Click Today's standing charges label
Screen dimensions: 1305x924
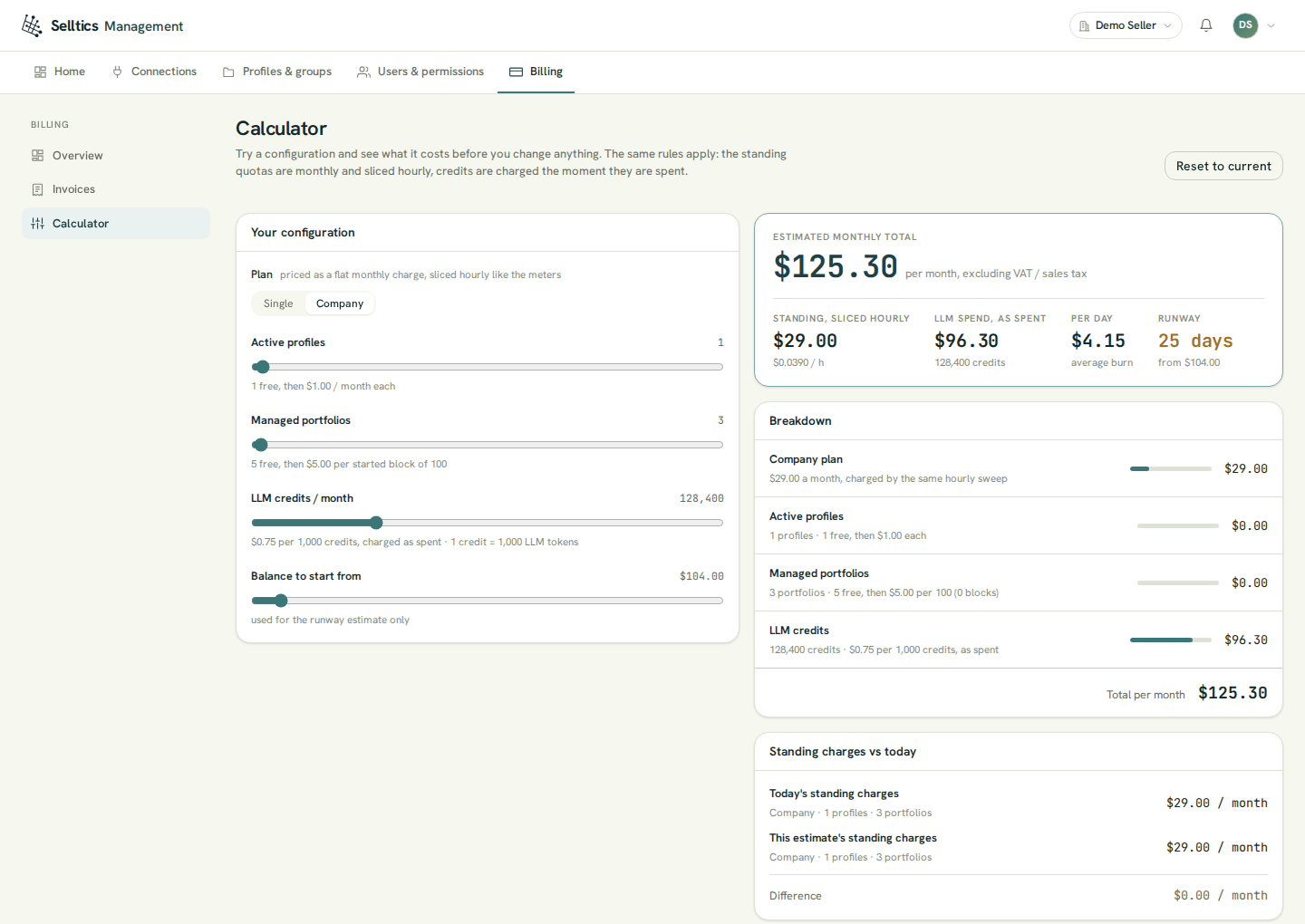pyautogui.click(x=834, y=794)
